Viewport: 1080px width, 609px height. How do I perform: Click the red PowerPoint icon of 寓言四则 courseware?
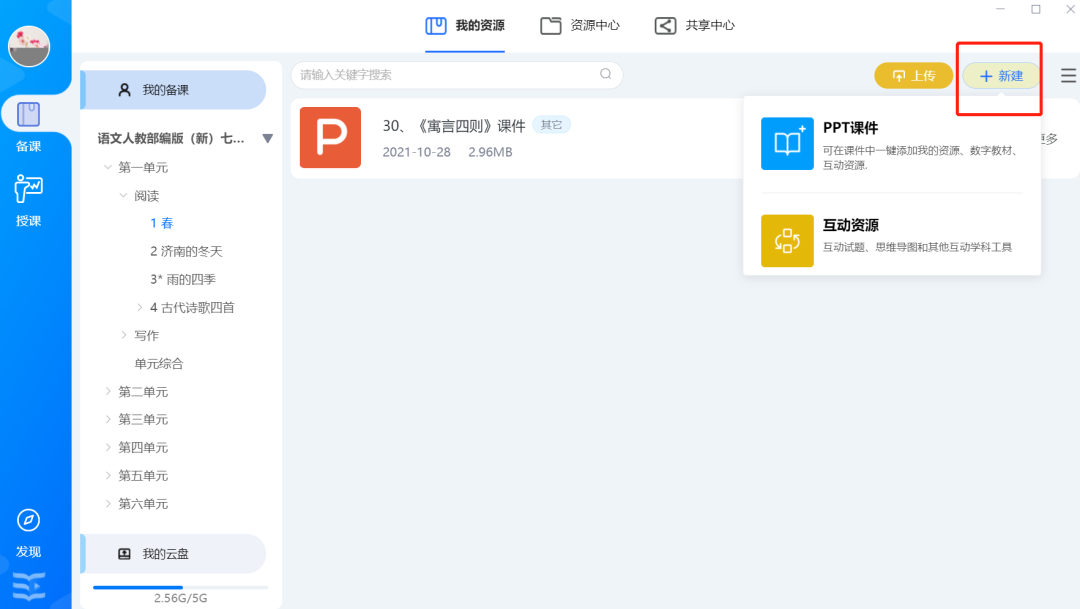330,138
